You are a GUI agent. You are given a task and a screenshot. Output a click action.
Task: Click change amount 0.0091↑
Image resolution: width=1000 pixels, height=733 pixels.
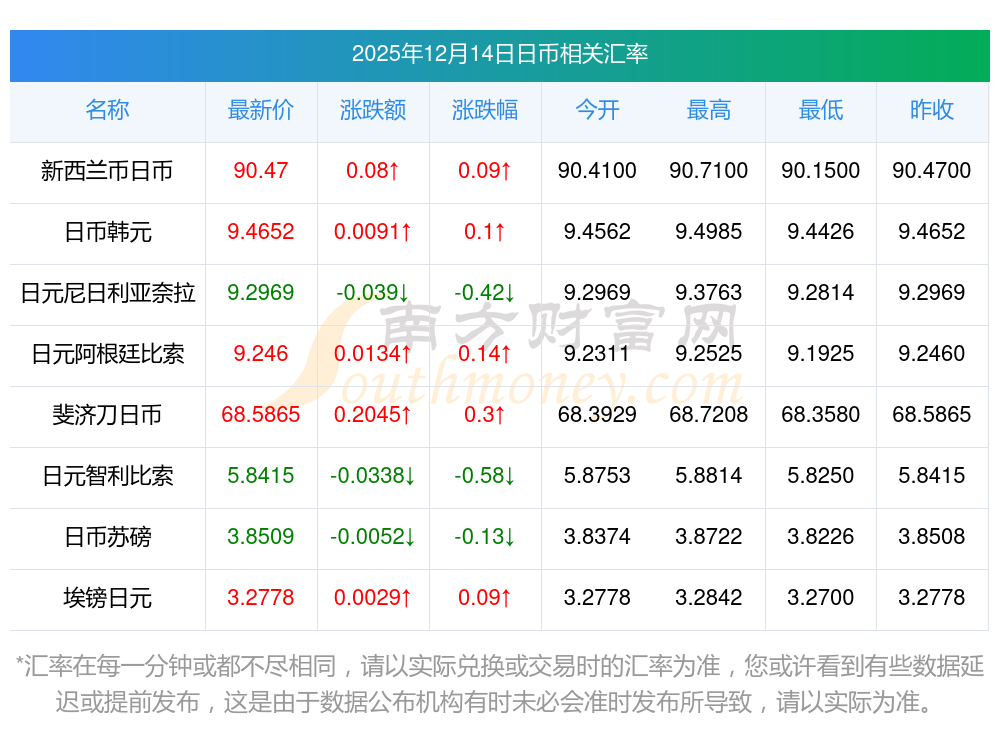[x=372, y=231]
